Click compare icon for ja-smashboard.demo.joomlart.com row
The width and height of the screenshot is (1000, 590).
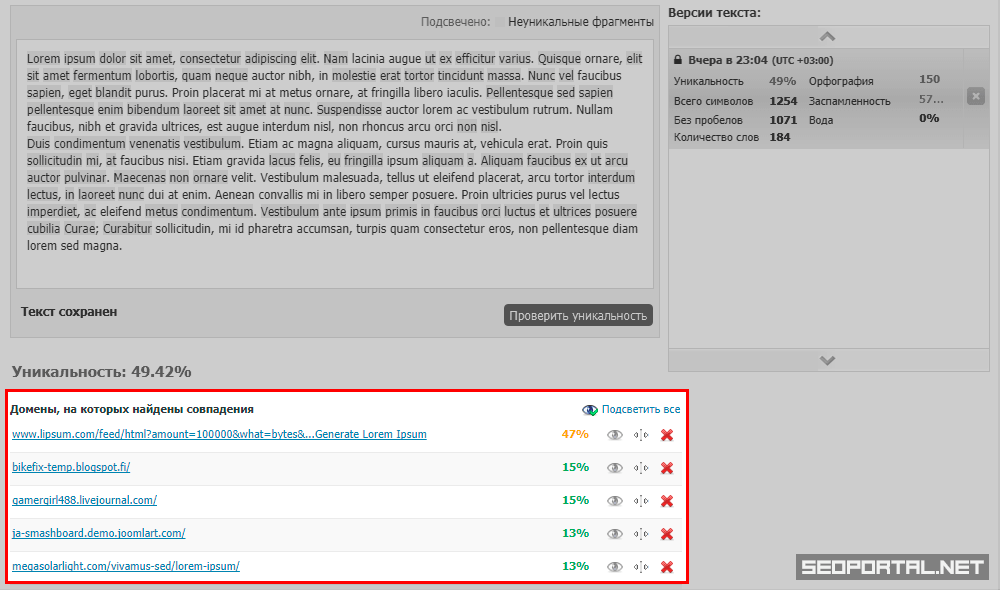click(641, 534)
